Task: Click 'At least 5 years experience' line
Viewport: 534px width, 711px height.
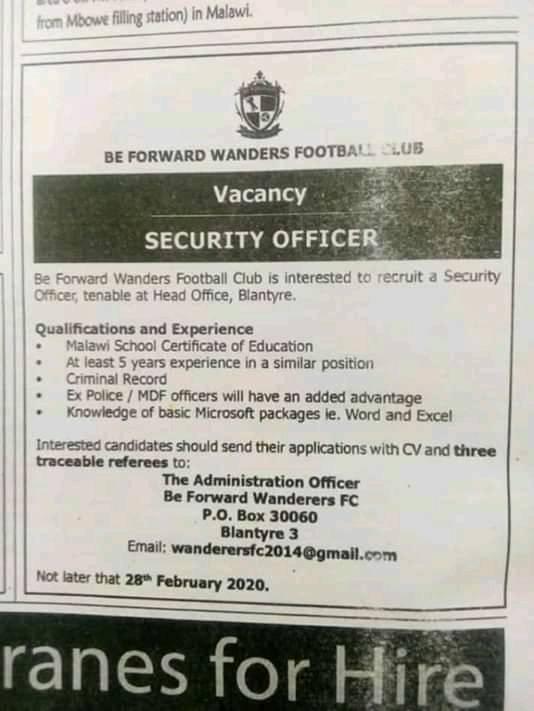Action: (x=220, y=363)
